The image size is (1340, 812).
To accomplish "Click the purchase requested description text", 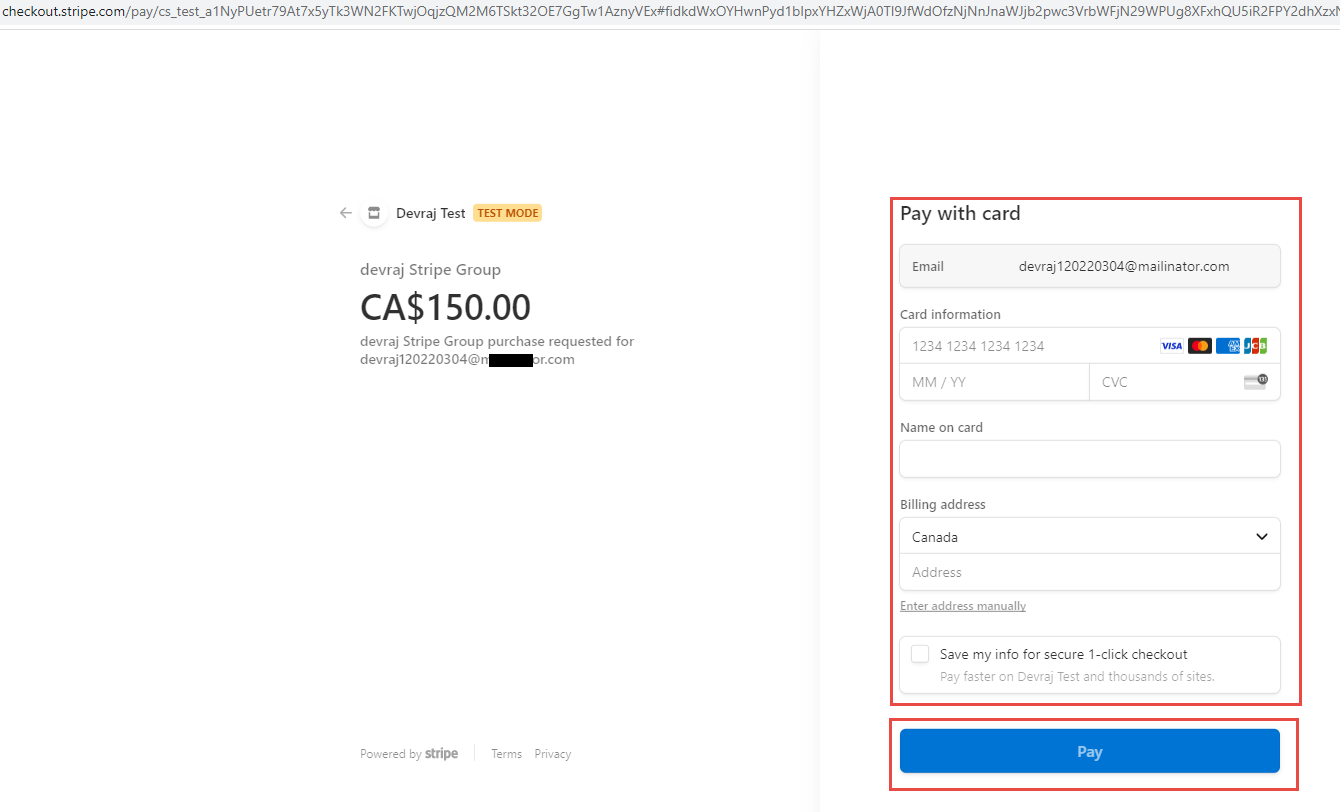I will pyautogui.click(x=497, y=350).
